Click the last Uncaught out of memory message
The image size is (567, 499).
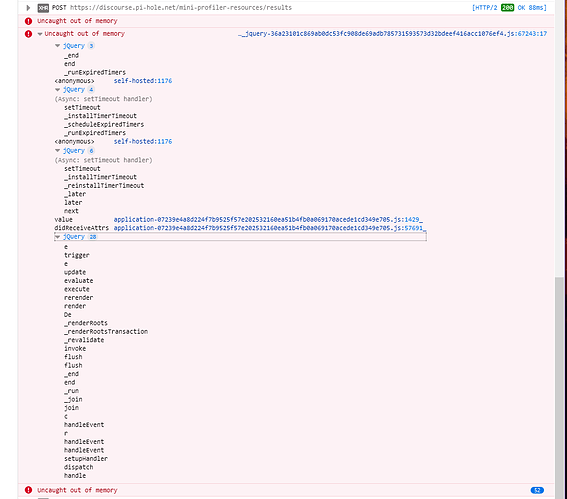point(77,490)
